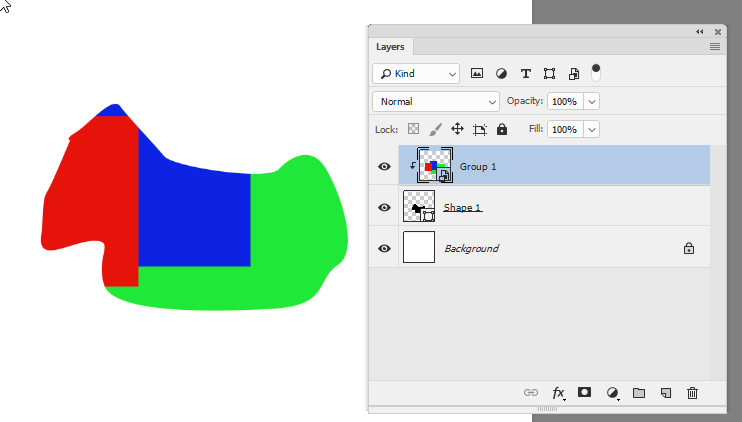Open Layers panel flyout menu
The height and width of the screenshot is (422, 742).
point(715,46)
